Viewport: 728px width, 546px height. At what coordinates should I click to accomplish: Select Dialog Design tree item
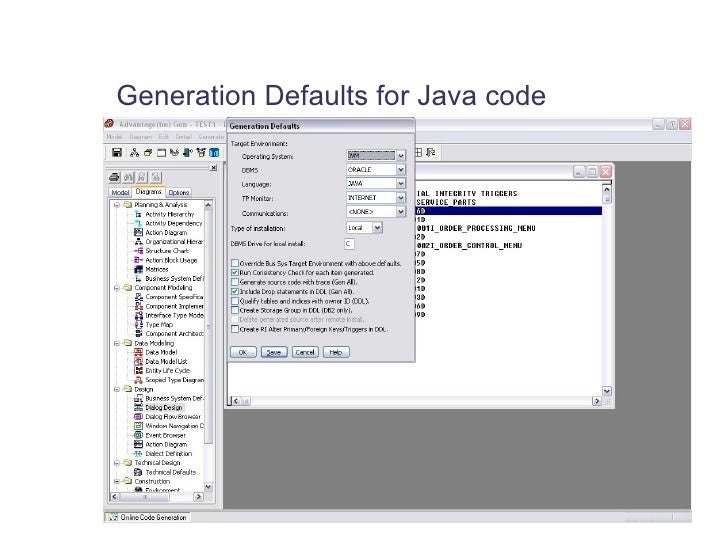point(164,408)
